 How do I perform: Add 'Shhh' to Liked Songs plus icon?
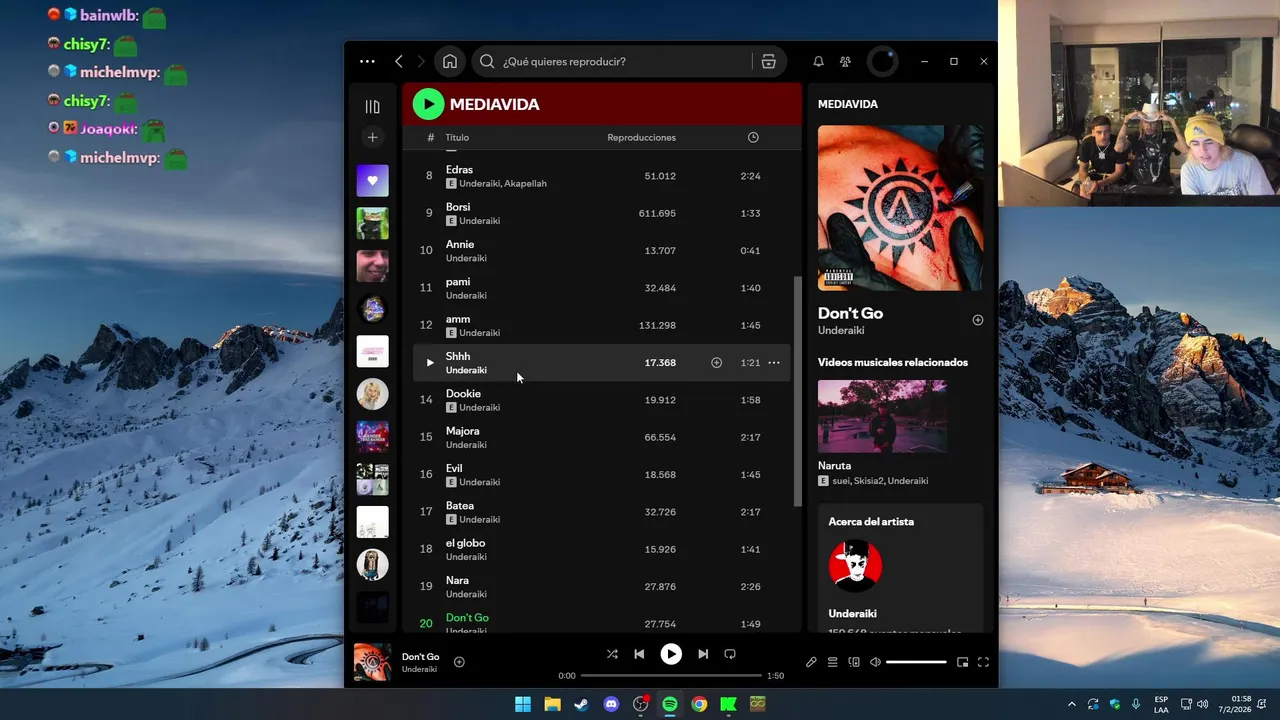716,363
